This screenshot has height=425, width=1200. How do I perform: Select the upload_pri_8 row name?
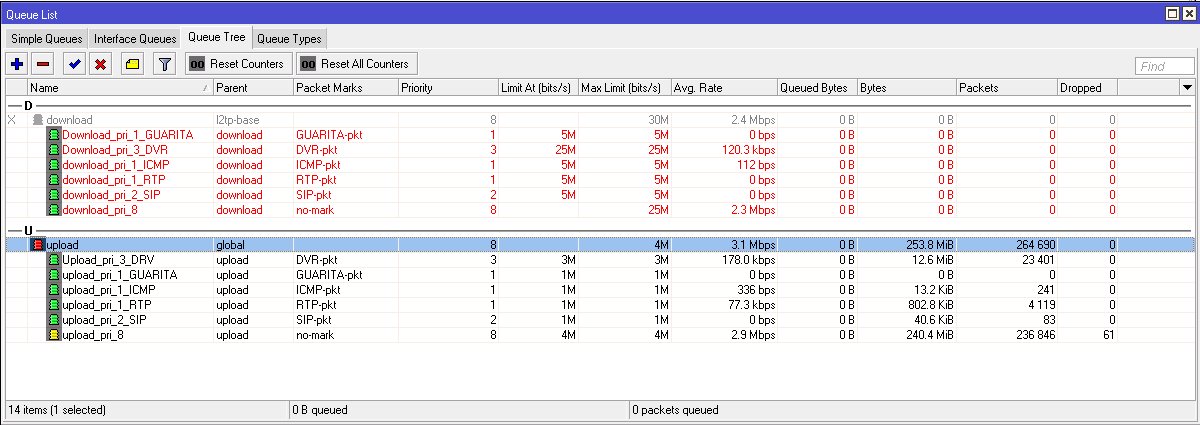93,335
